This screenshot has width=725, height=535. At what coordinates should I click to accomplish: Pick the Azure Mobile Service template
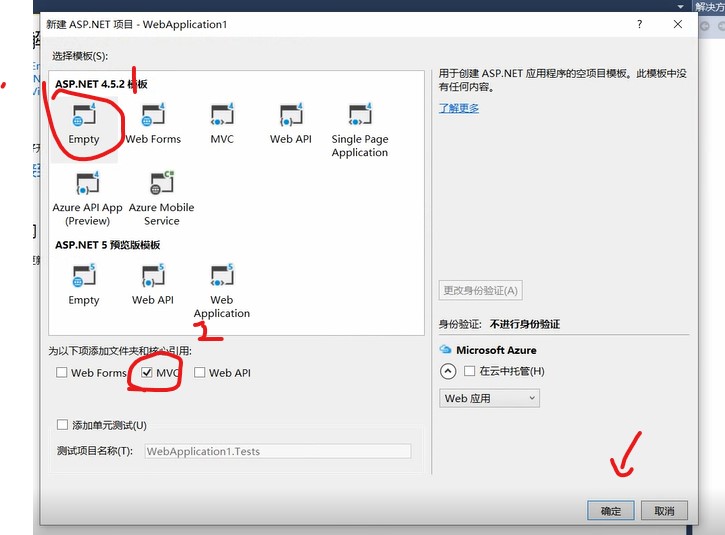coord(161,199)
